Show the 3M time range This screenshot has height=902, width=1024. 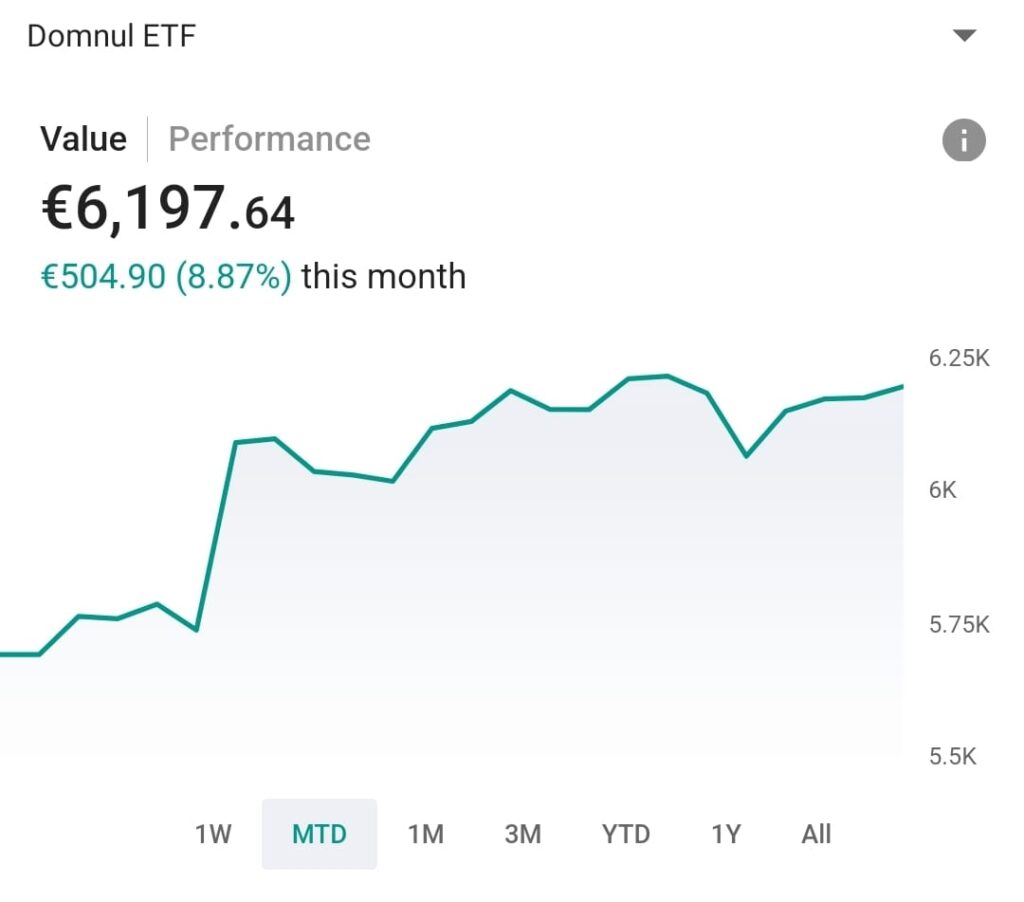tap(522, 834)
